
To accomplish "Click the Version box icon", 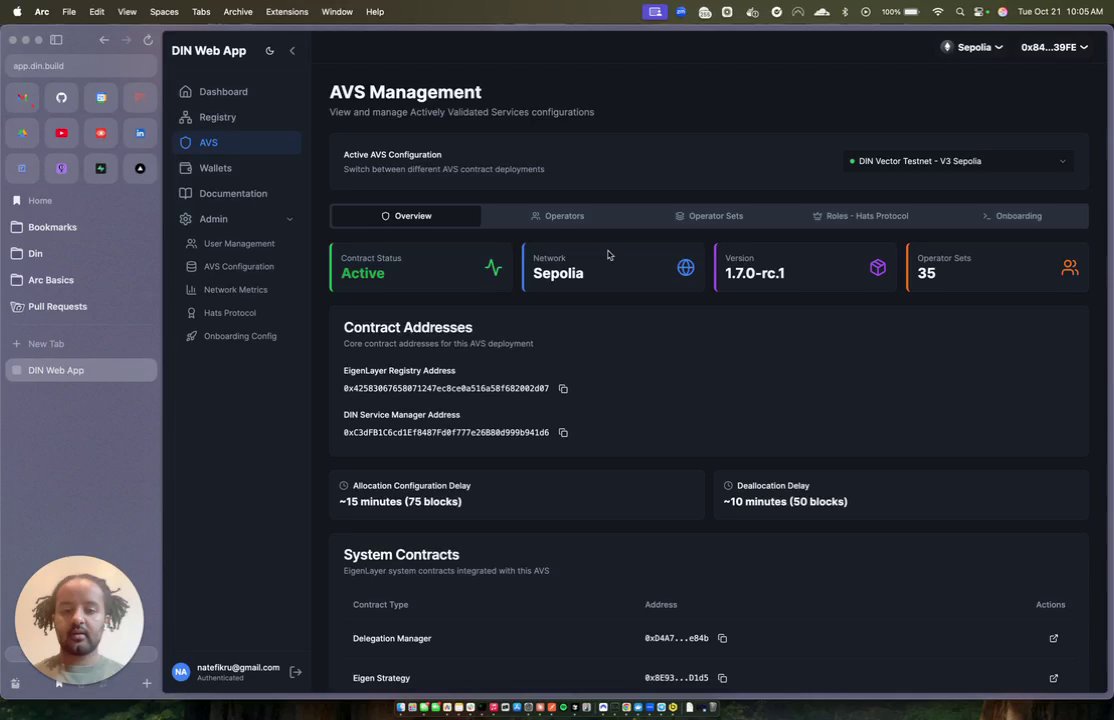I will click(x=878, y=267).
